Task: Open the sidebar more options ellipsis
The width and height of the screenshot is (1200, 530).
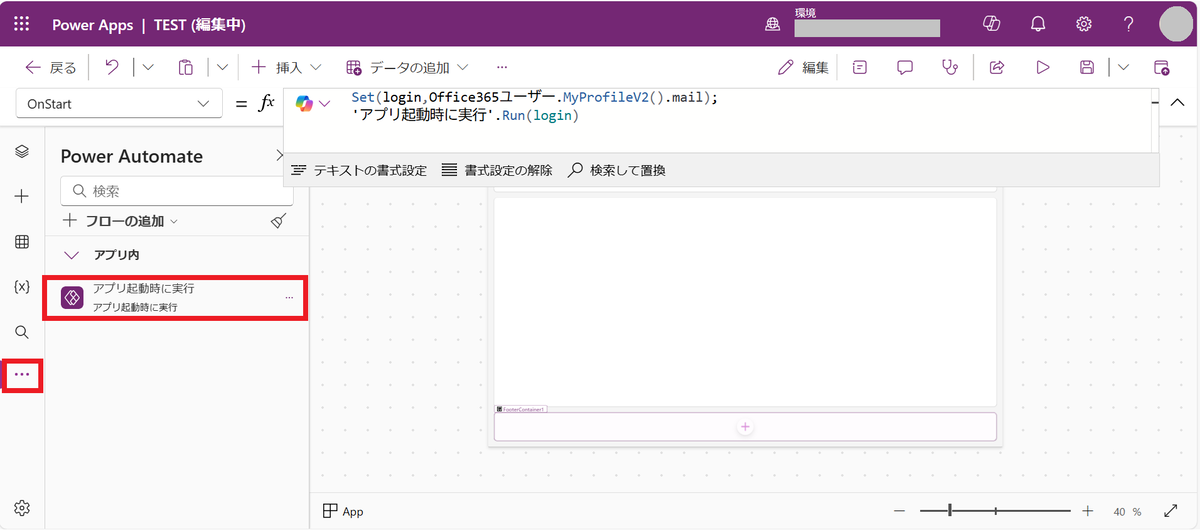Action: point(22,375)
